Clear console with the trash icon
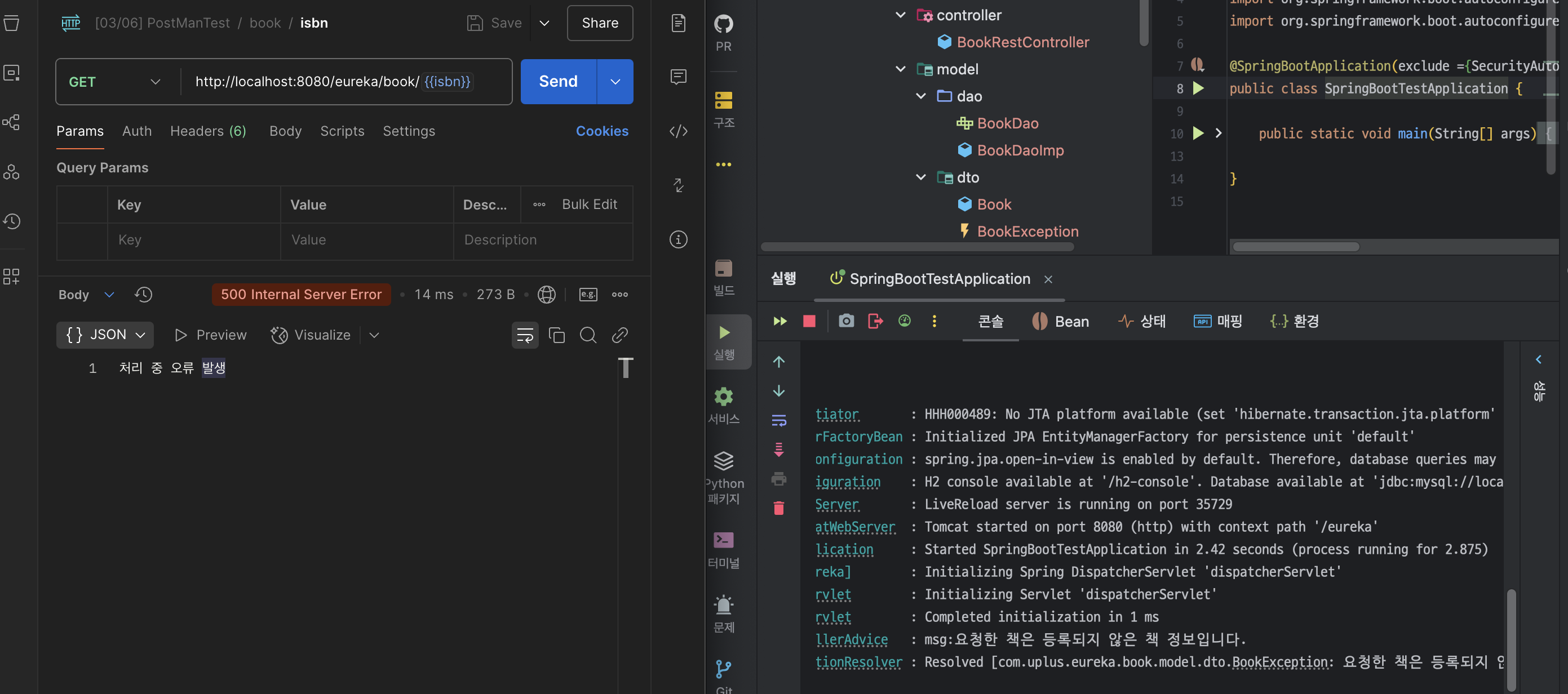The width and height of the screenshot is (1568, 694). pyautogui.click(x=778, y=509)
